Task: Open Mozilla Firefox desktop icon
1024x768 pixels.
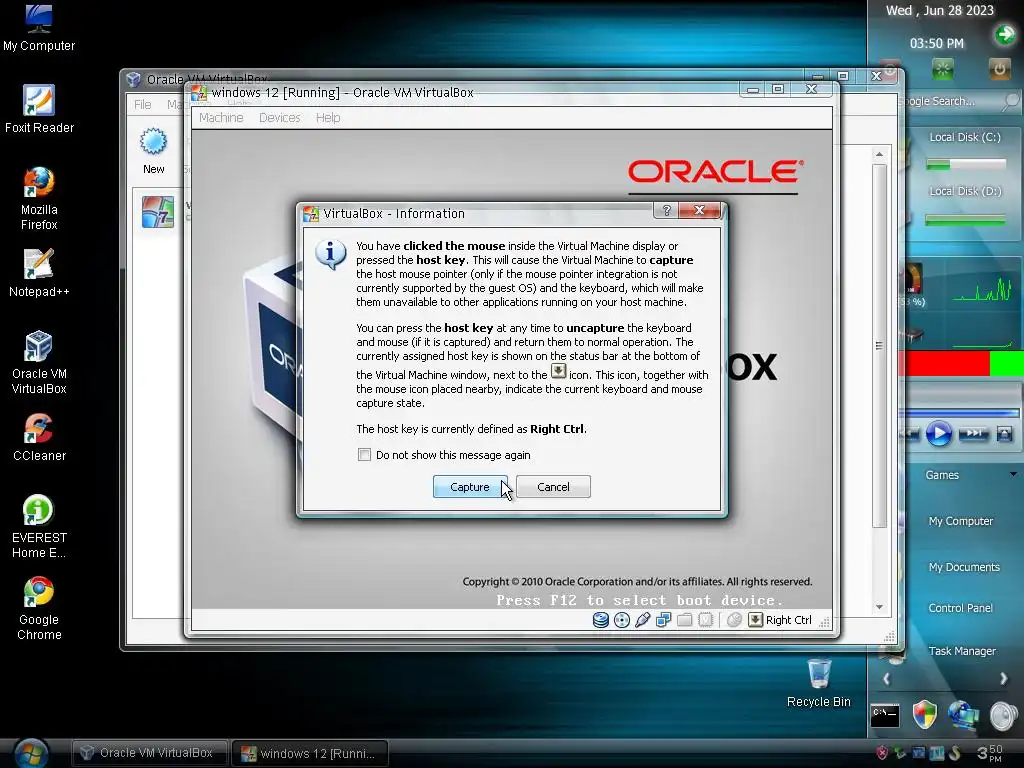Action: [x=39, y=199]
